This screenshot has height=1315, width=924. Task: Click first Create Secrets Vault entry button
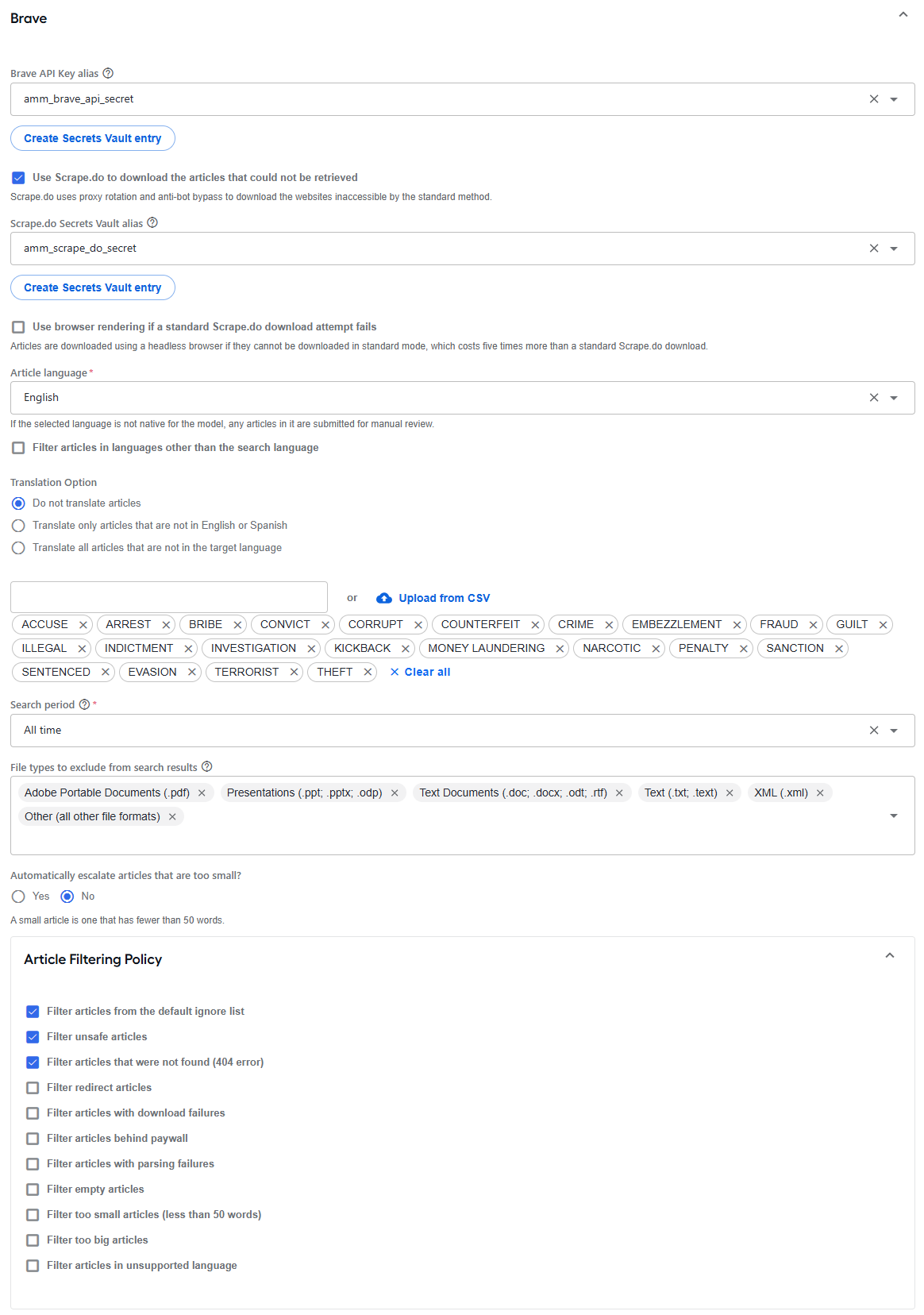pos(93,138)
